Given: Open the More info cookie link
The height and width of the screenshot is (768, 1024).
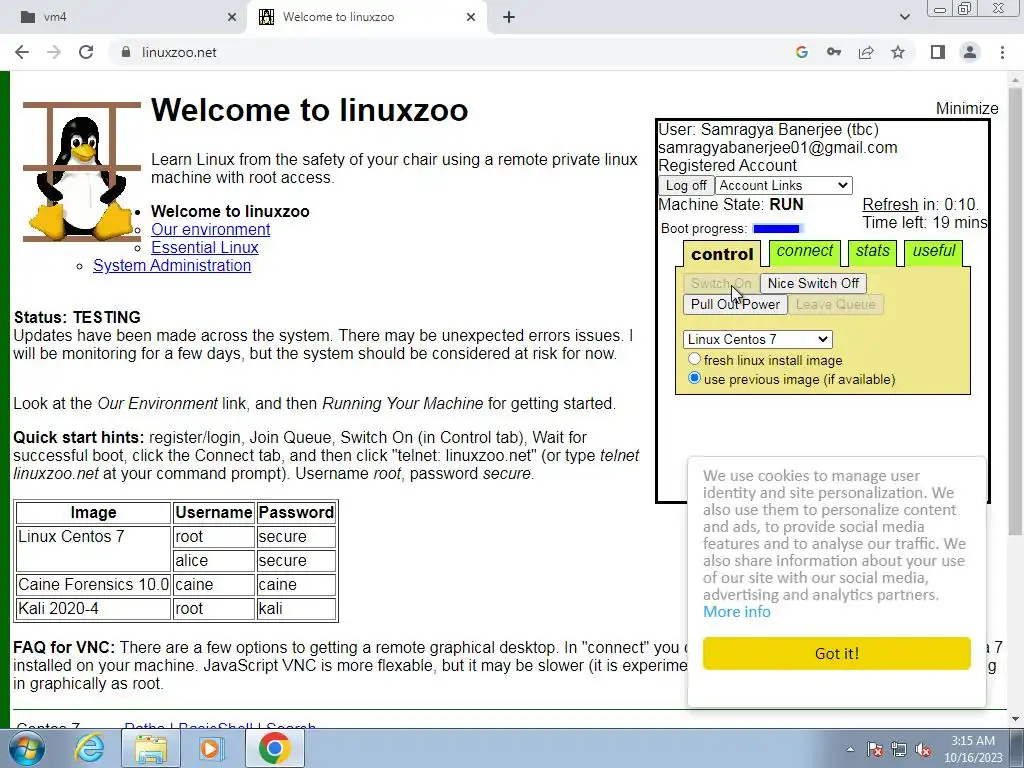Looking at the screenshot, I should click(x=737, y=612).
